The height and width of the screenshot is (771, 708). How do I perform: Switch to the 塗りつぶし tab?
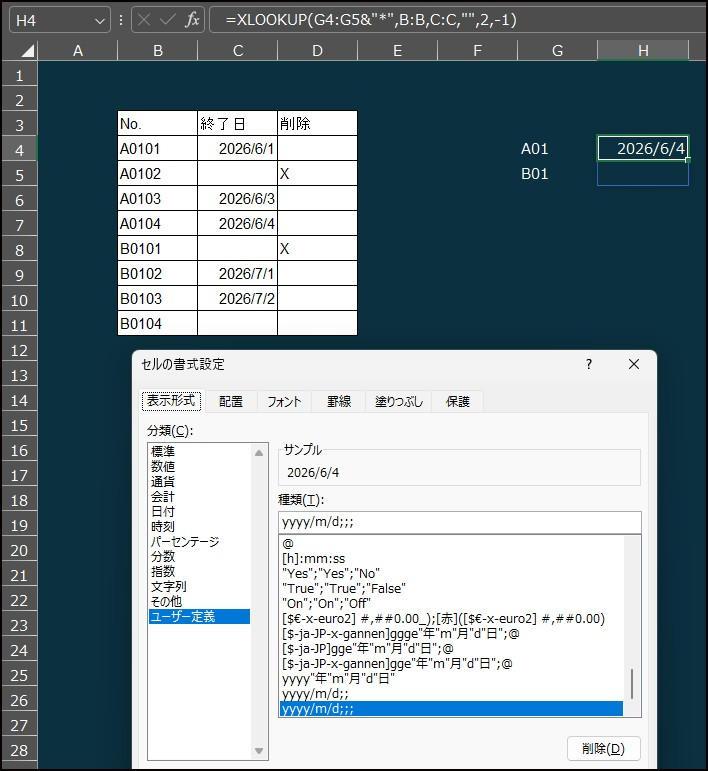(x=399, y=402)
